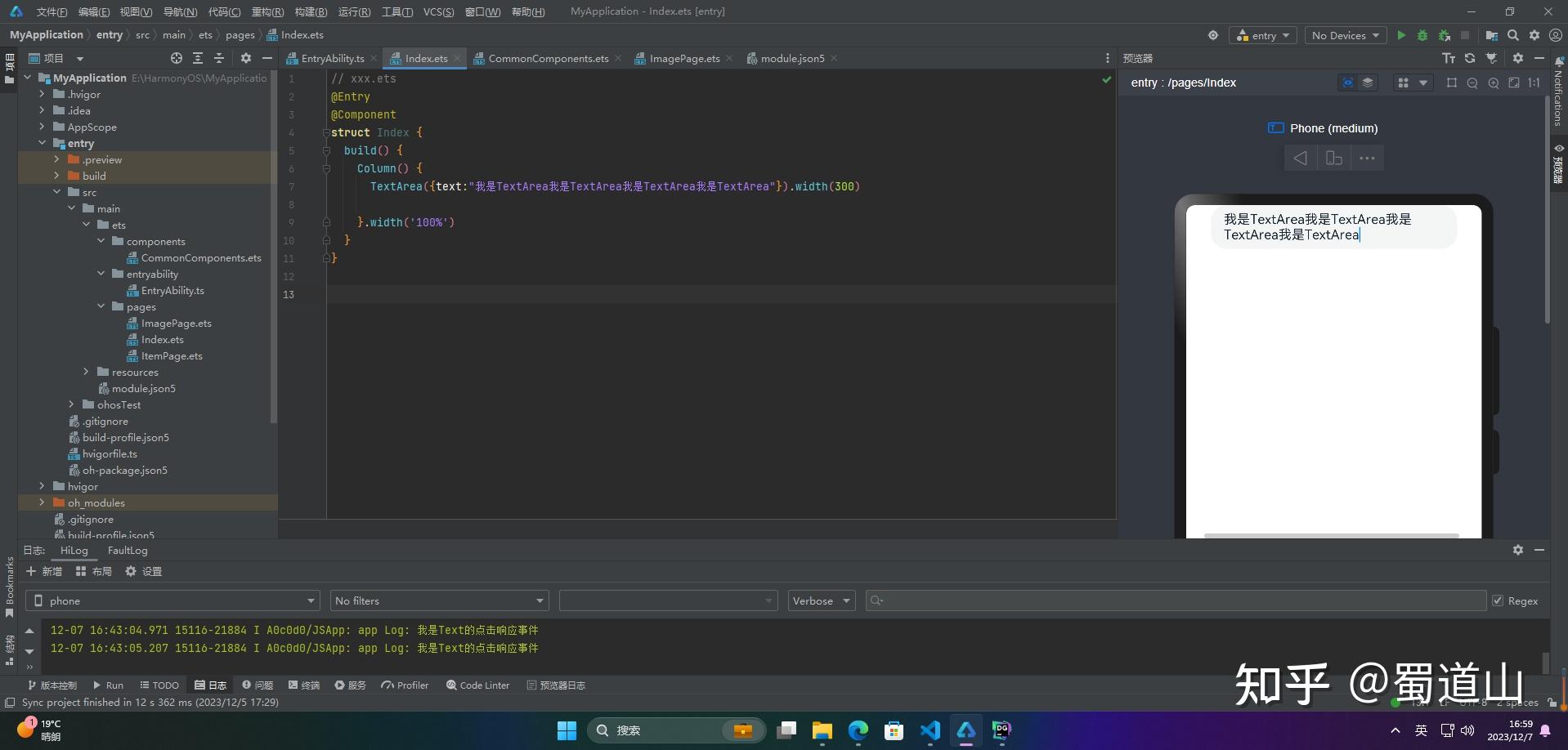Click 布局 layout button in log panel
The image size is (1568, 750).
pyautogui.click(x=93, y=571)
